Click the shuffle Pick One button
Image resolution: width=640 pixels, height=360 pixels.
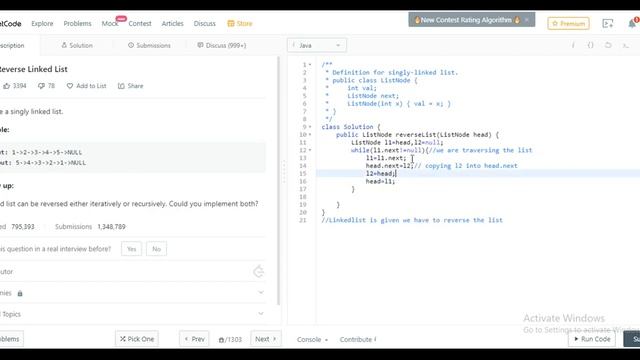[137, 339]
